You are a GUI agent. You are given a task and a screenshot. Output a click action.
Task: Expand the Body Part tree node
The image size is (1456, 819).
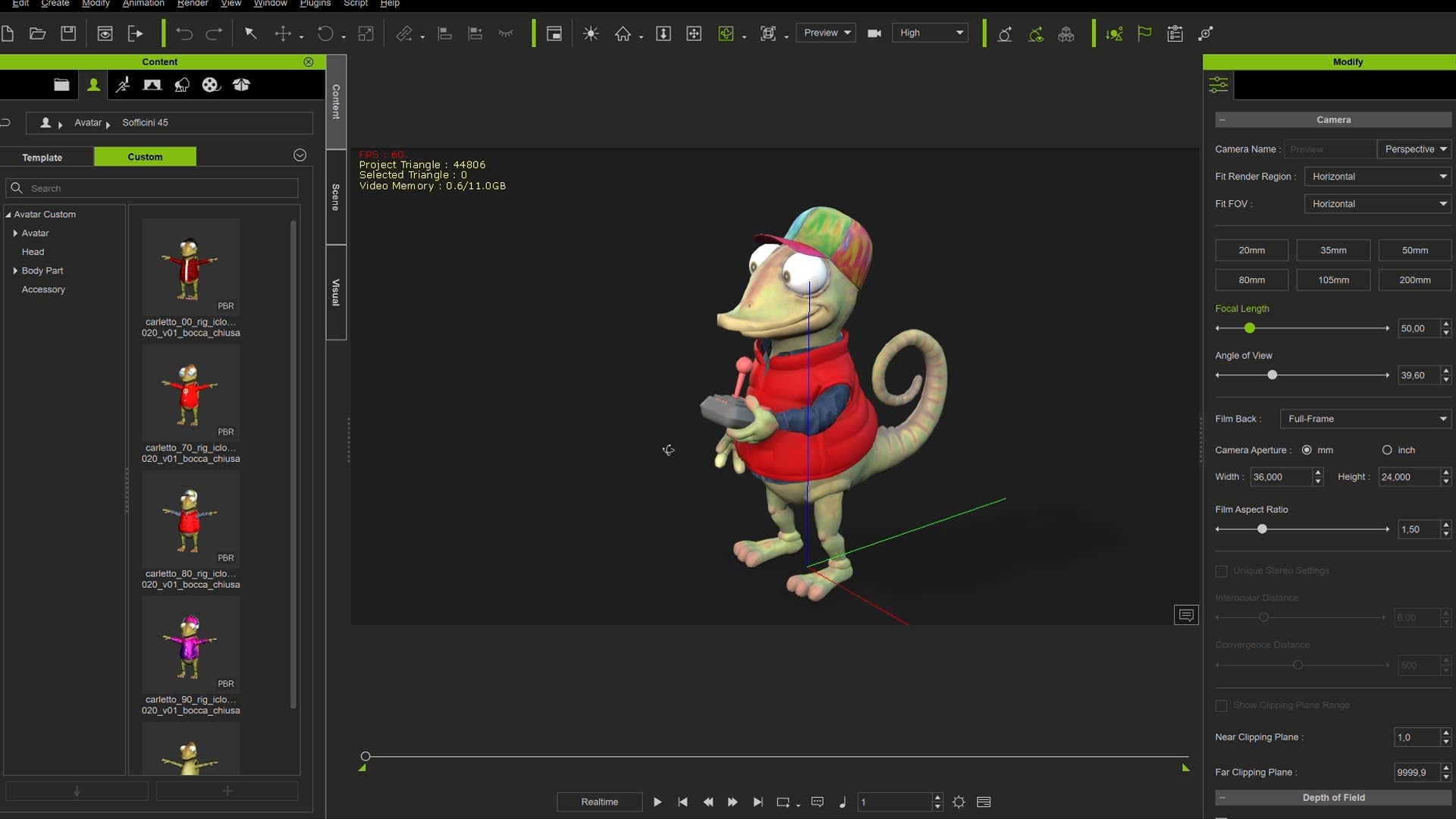click(x=15, y=271)
